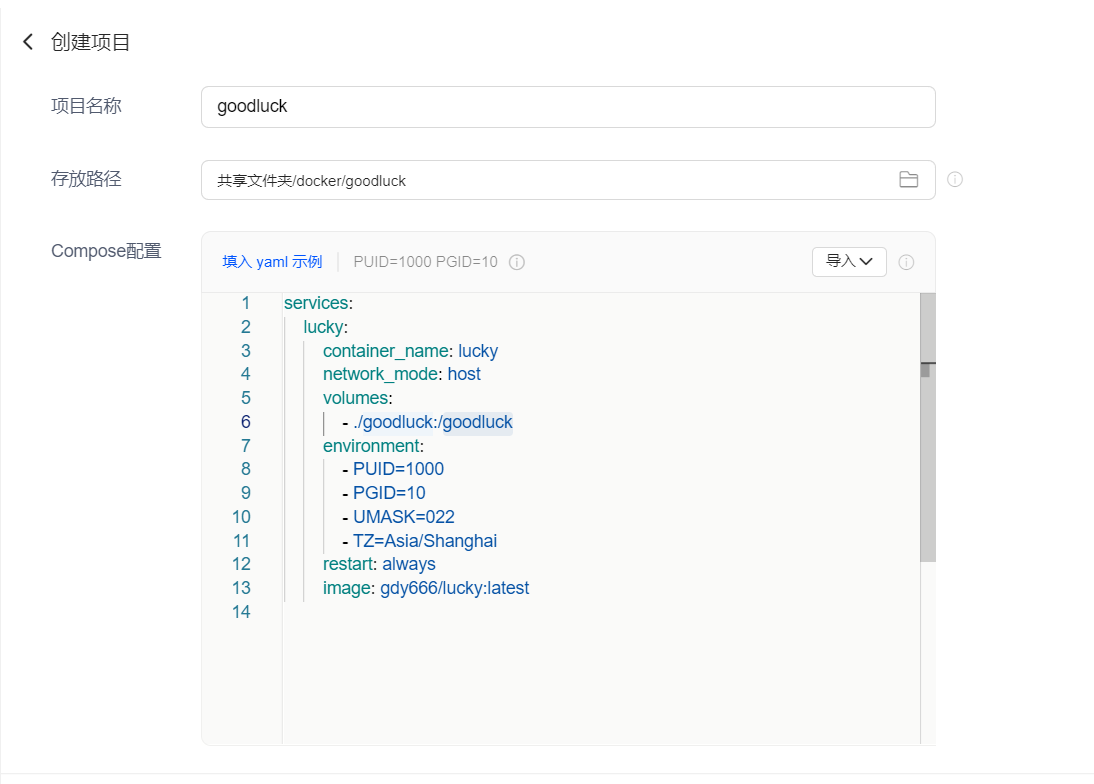Image resolution: width=1094 pixels, height=784 pixels.
Task: Click the 填入 yaml 示例 link
Action: 272,262
